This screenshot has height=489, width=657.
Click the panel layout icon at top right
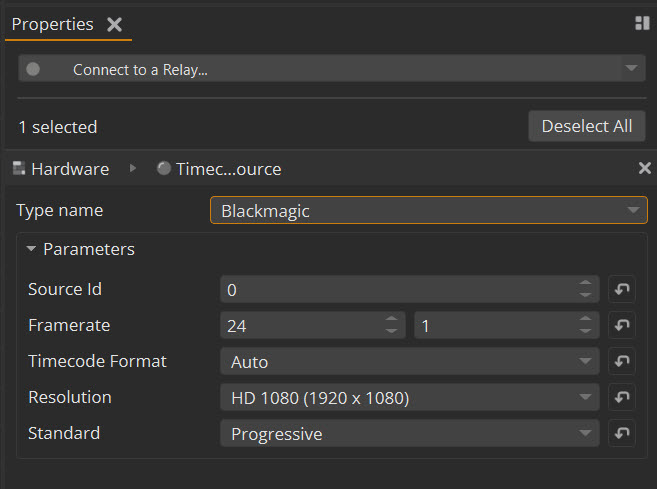click(x=642, y=23)
